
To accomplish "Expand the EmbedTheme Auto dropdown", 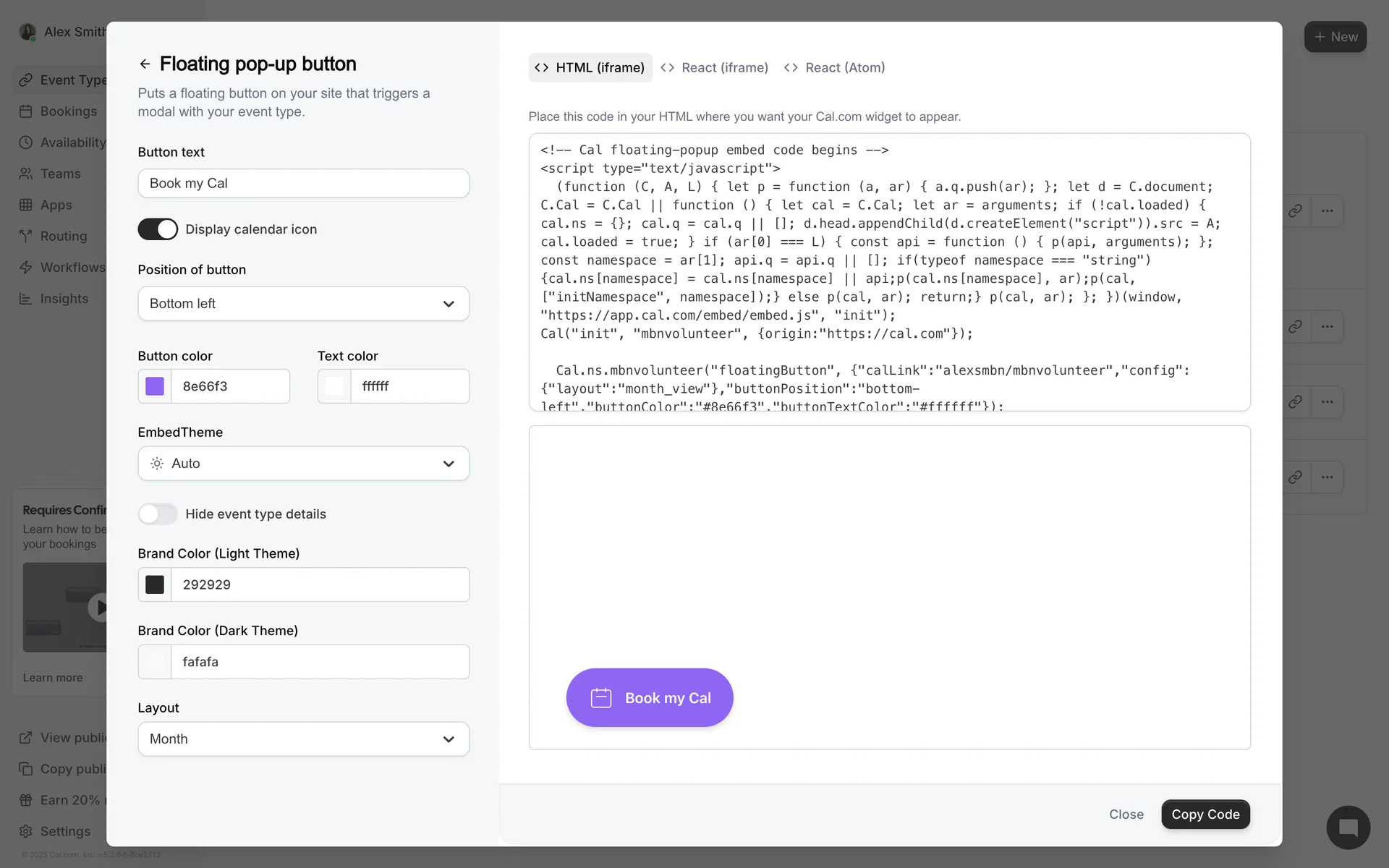I will (x=303, y=464).
